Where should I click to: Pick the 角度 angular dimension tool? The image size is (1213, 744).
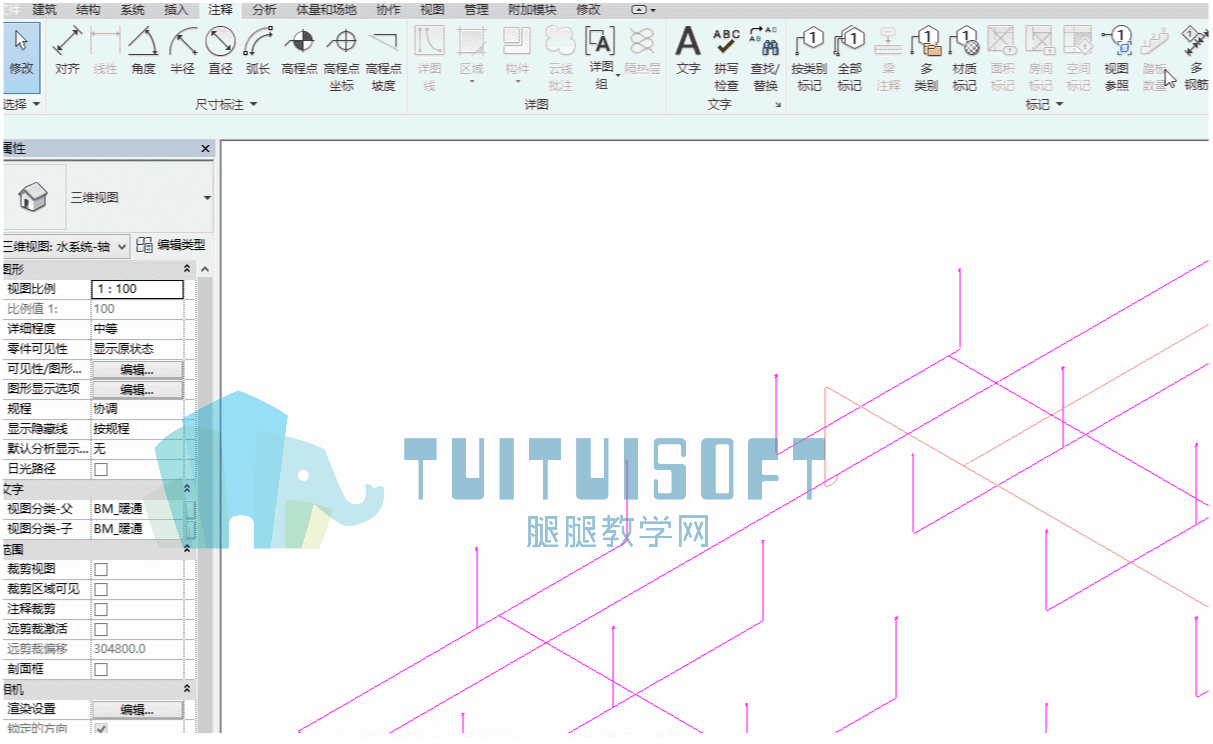click(x=143, y=52)
